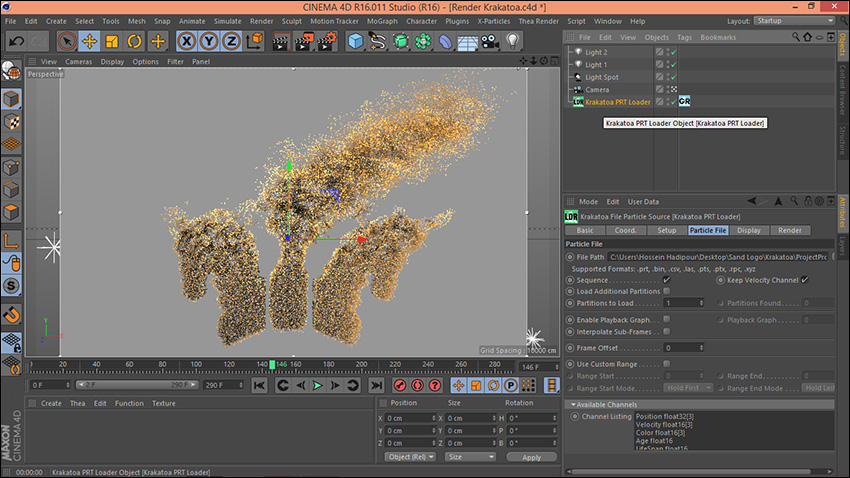Enable Load Additional Partitions checkbox

click(667, 291)
